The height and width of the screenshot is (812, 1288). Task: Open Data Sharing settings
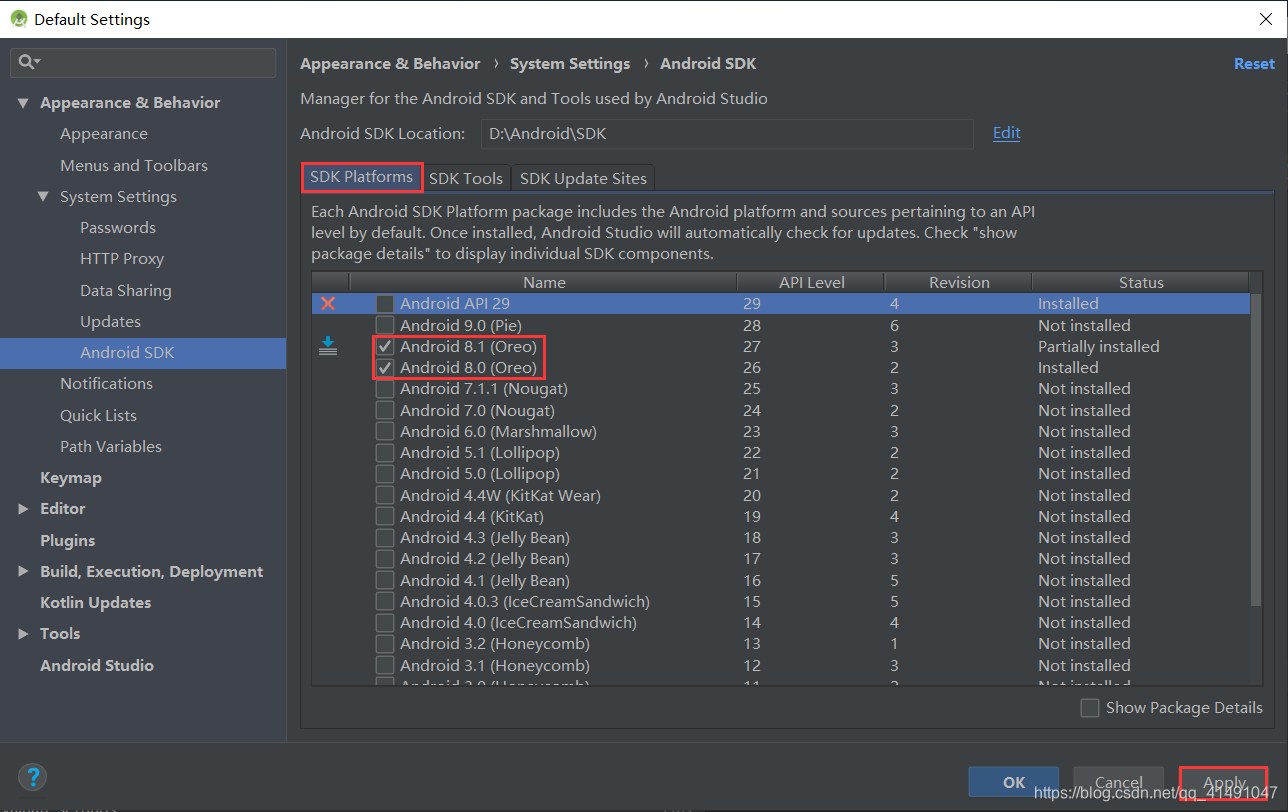click(126, 290)
